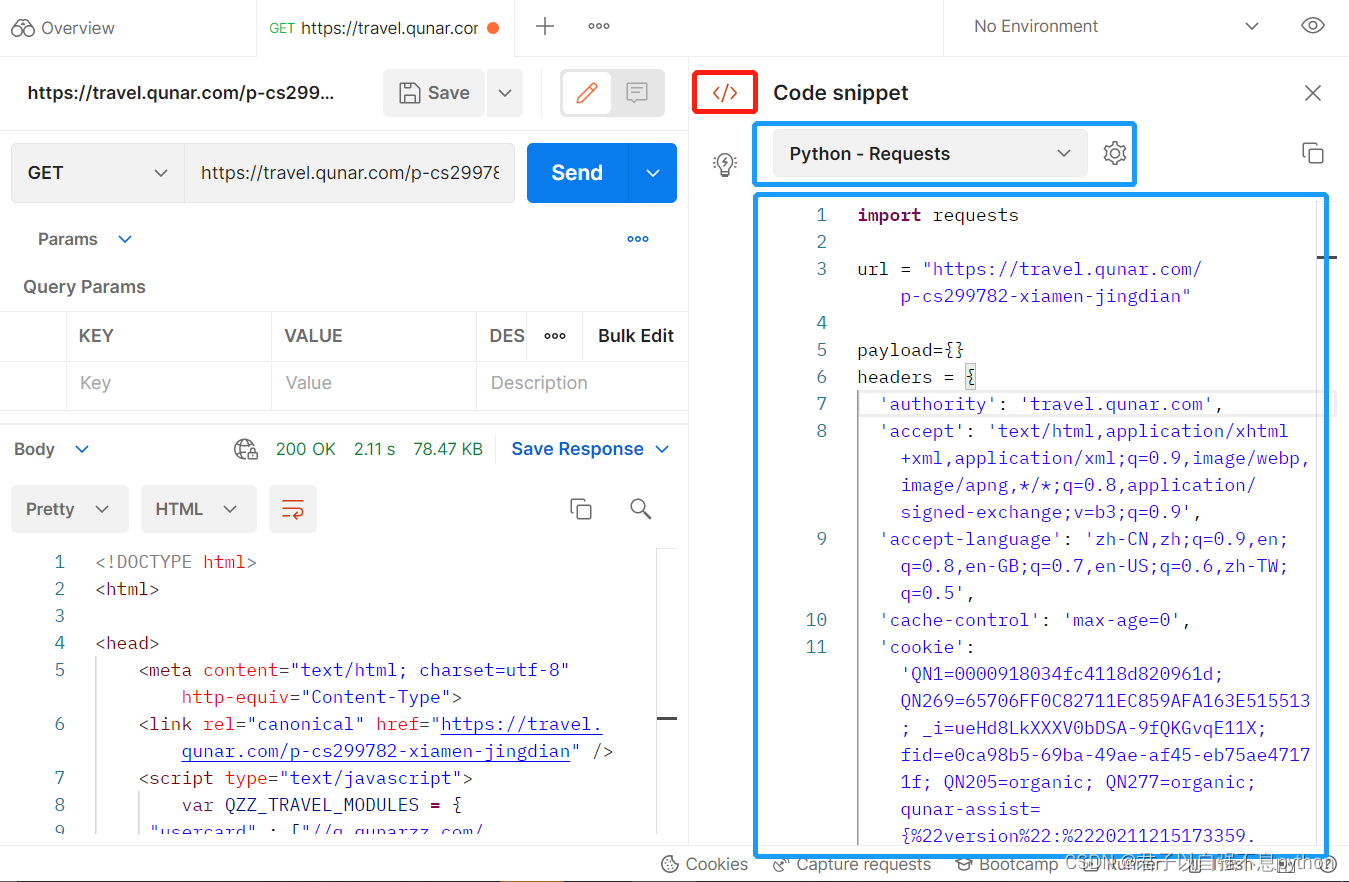Image resolution: width=1349 pixels, height=882 pixels.
Task: Click the <!DOCTYPE html> response line
Action: (x=176, y=562)
